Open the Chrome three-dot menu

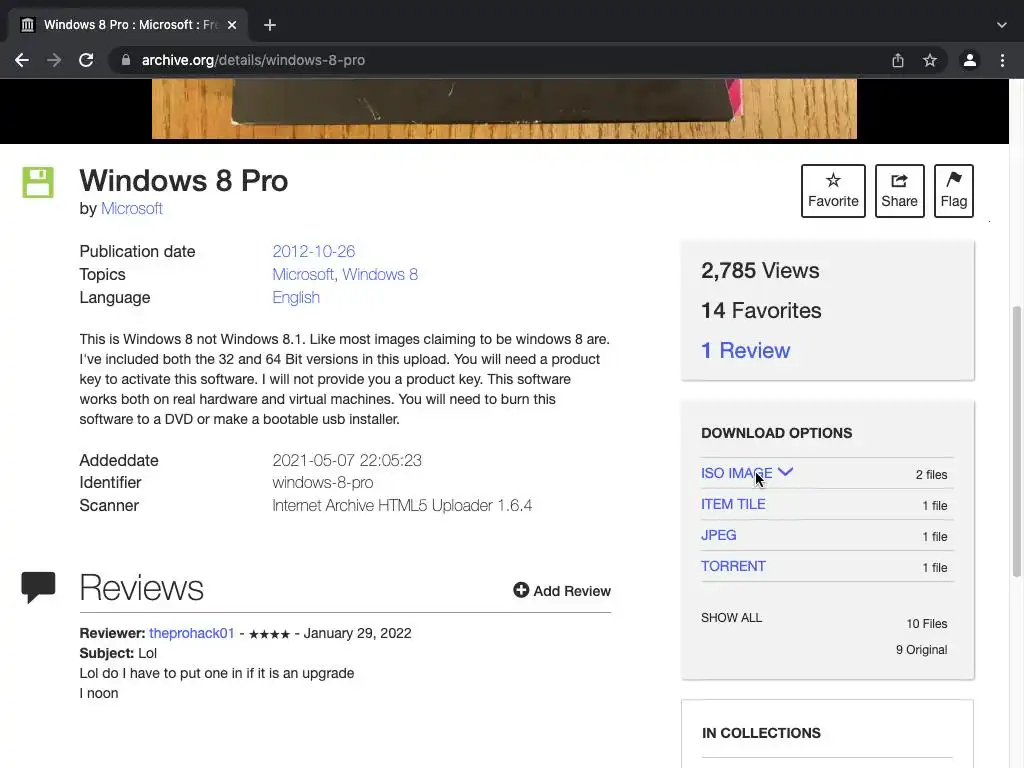1002,60
